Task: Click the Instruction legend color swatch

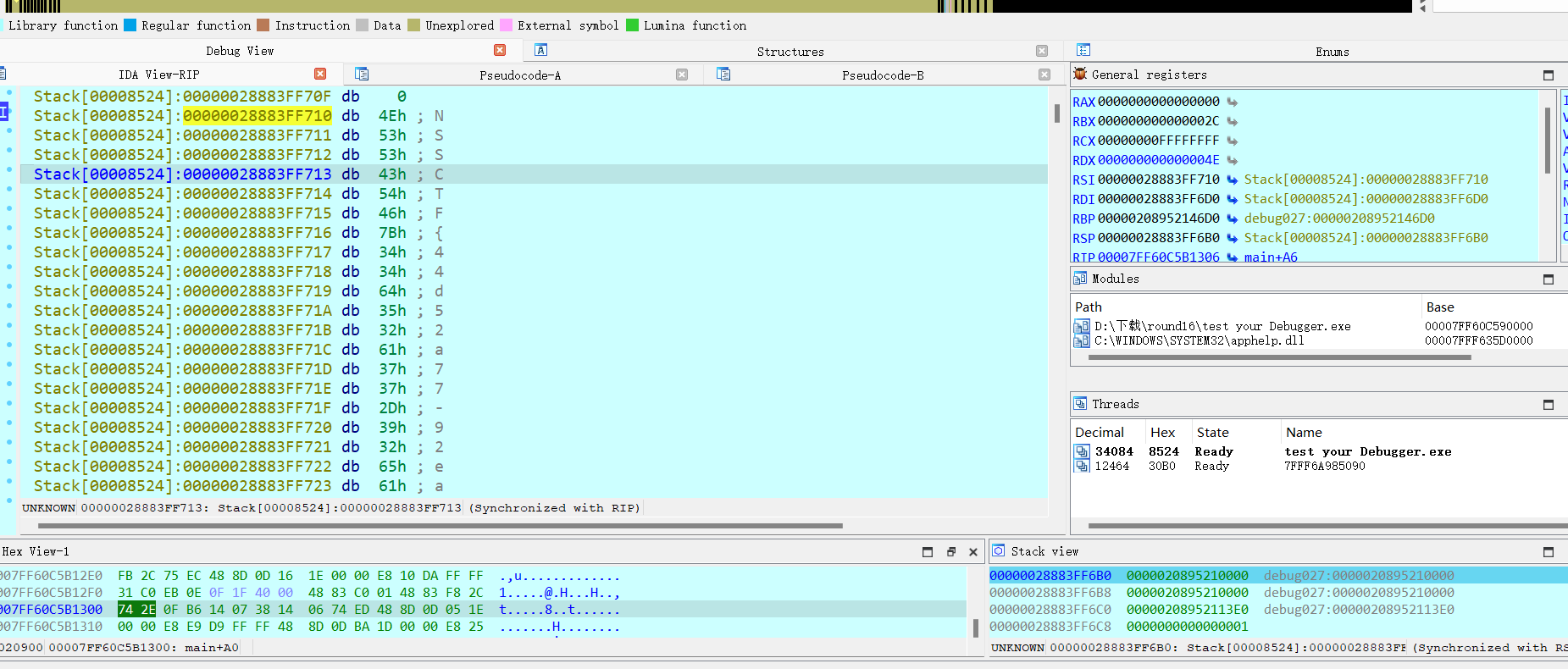Action: (x=263, y=25)
